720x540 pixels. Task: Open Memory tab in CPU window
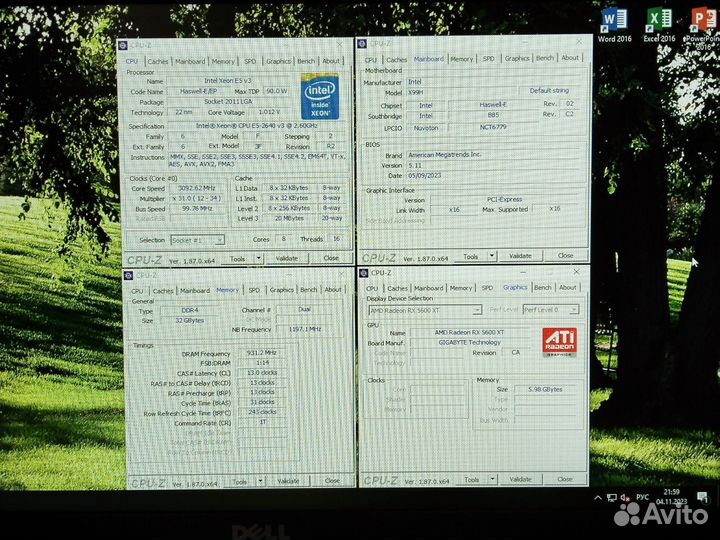(x=223, y=61)
